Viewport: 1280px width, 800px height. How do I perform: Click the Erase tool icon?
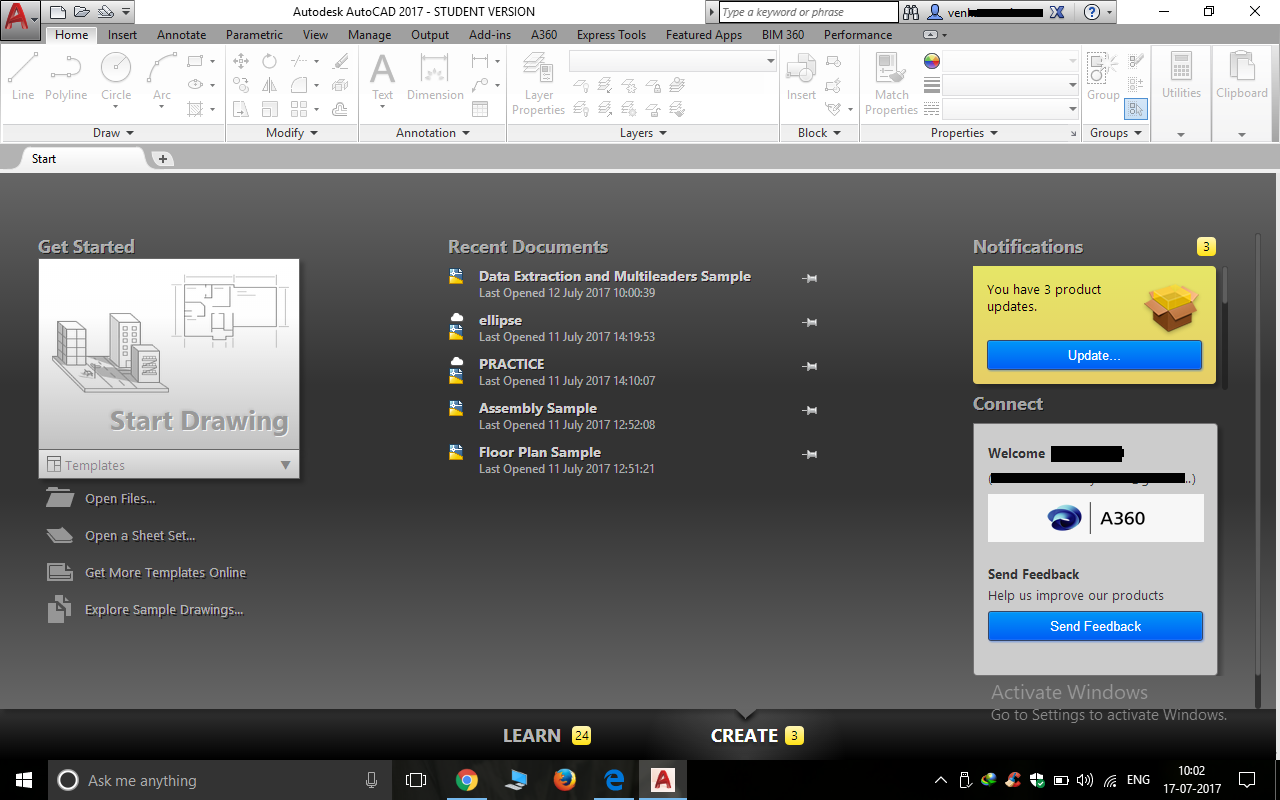341,61
